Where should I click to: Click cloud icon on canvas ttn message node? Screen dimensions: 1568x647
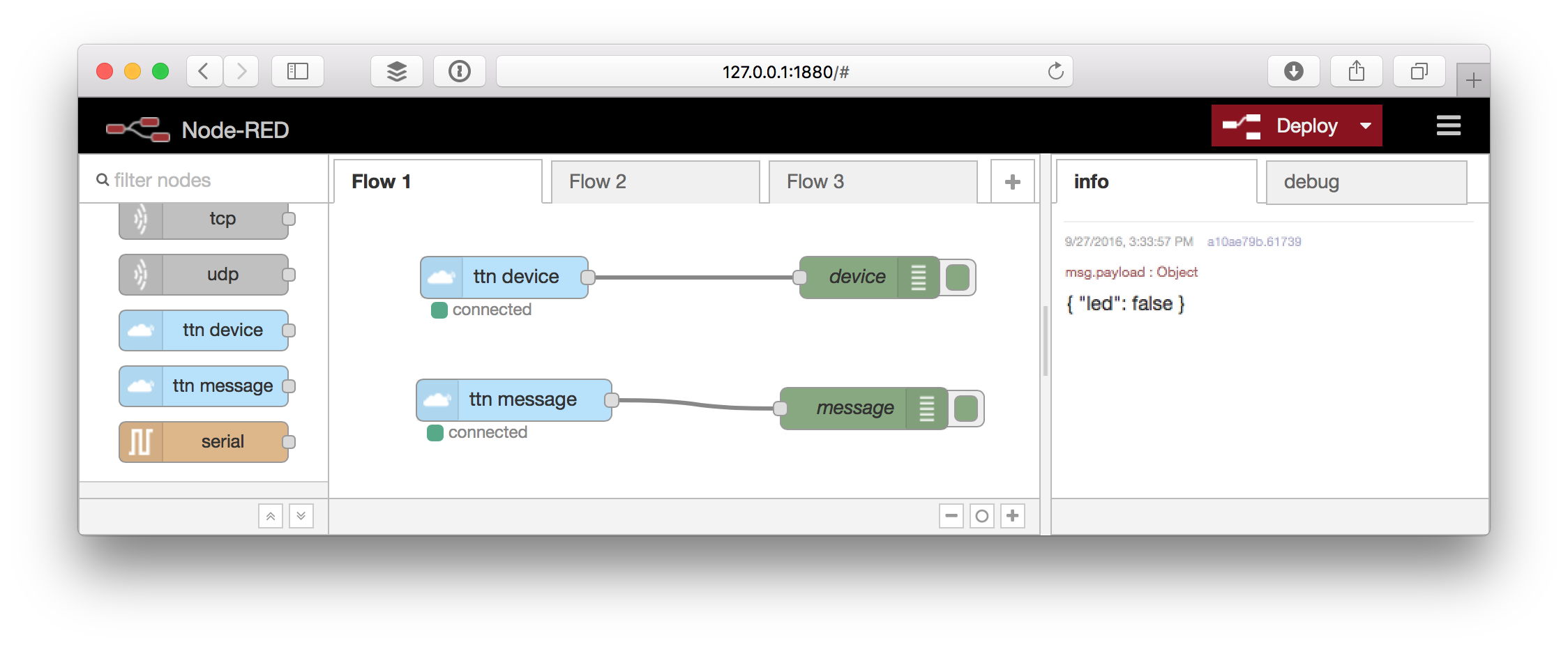tap(437, 400)
